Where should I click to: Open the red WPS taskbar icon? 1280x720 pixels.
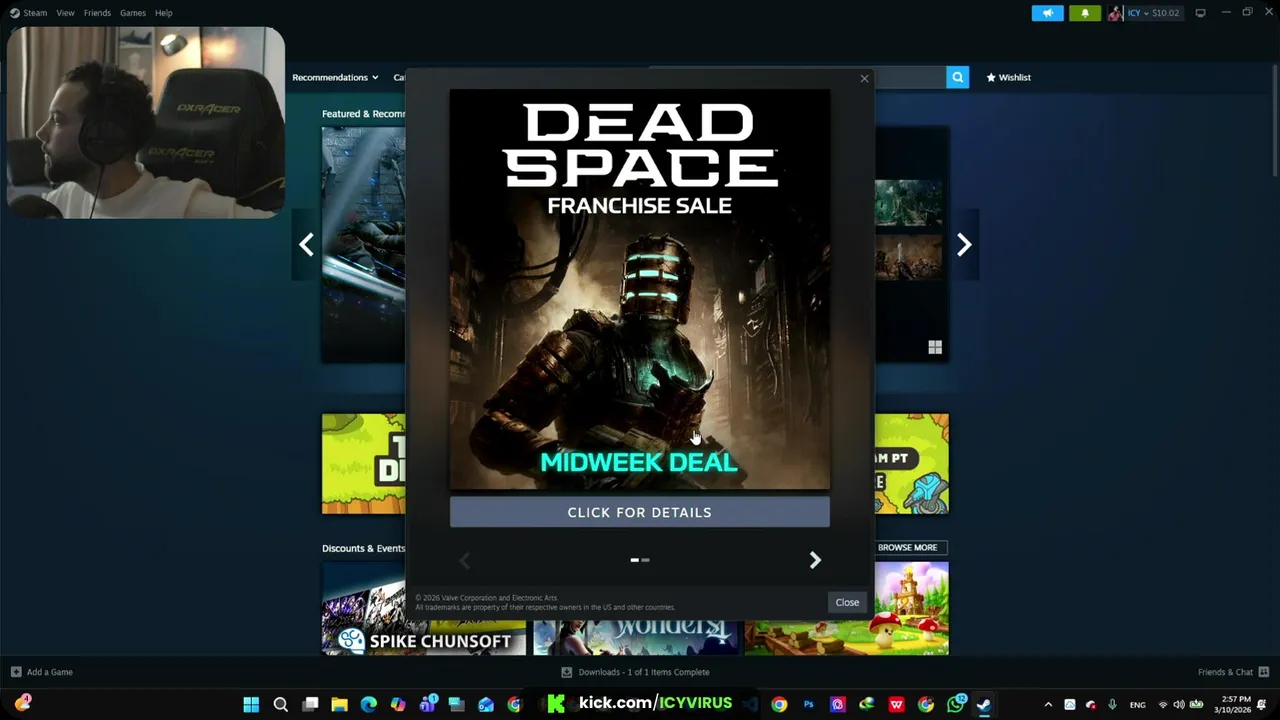click(896, 704)
